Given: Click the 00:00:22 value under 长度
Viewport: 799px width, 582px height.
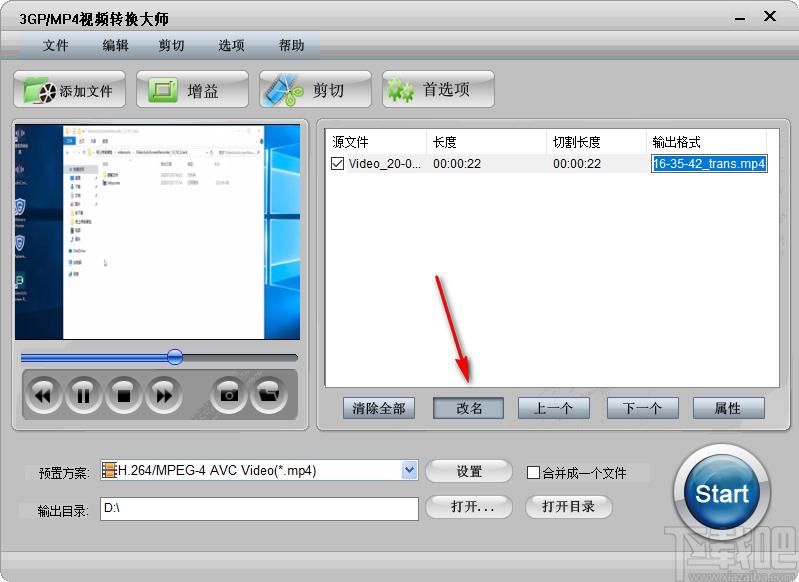Looking at the screenshot, I should 457,164.
